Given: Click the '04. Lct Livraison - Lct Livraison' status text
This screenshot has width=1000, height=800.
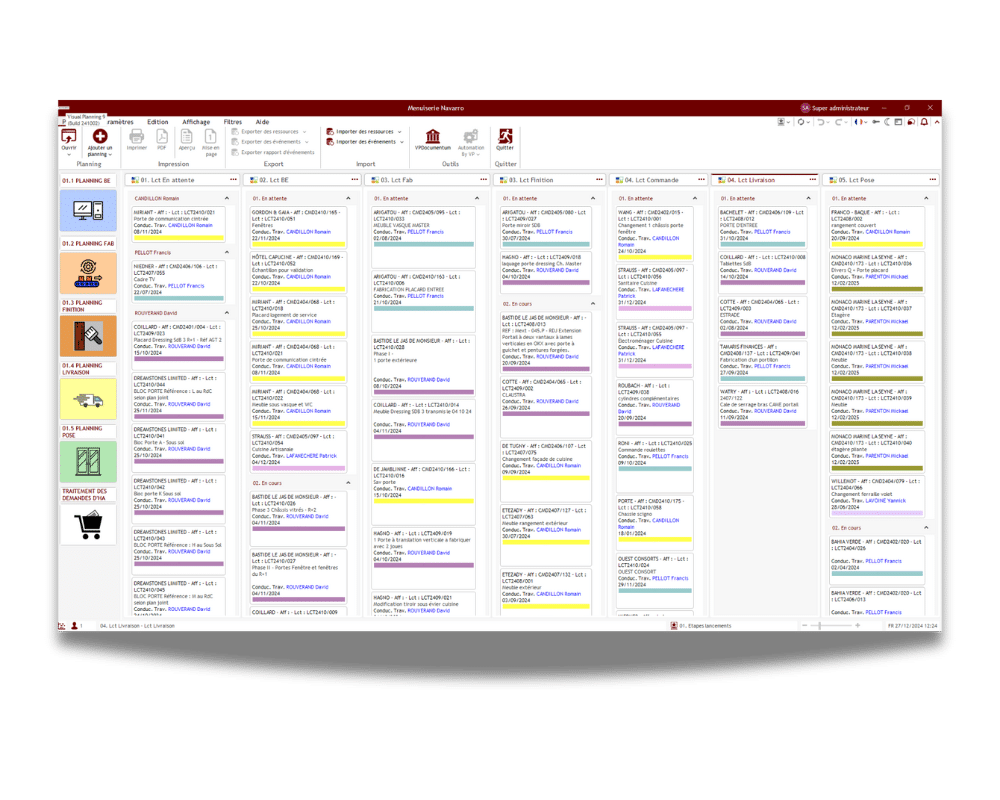Looking at the screenshot, I should pyautogui.click(x=137, y=626).
